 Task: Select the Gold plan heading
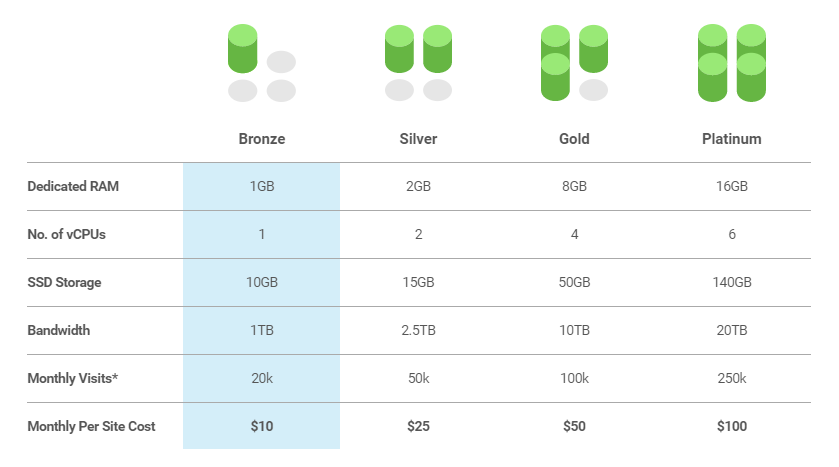(574, 139)
